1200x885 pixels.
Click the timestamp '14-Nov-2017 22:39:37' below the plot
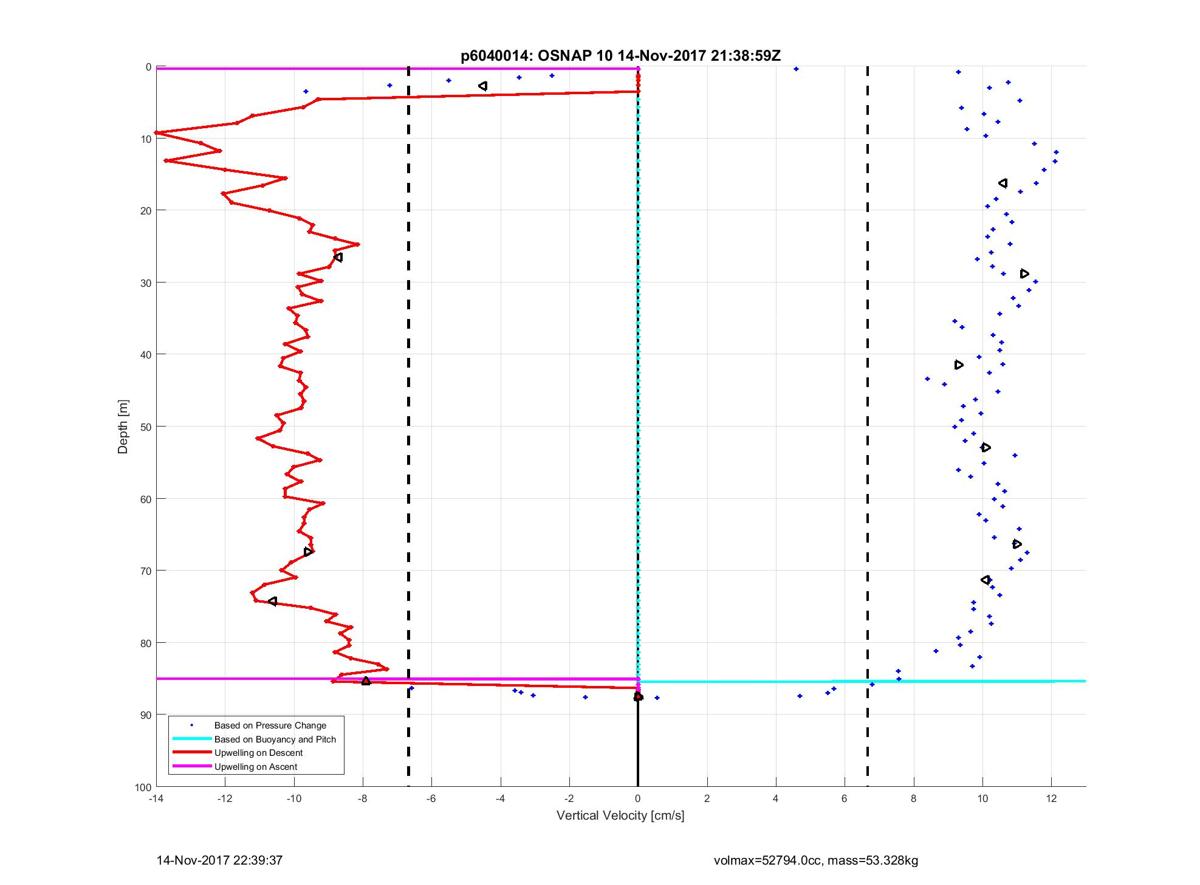[x=218, y=859]
